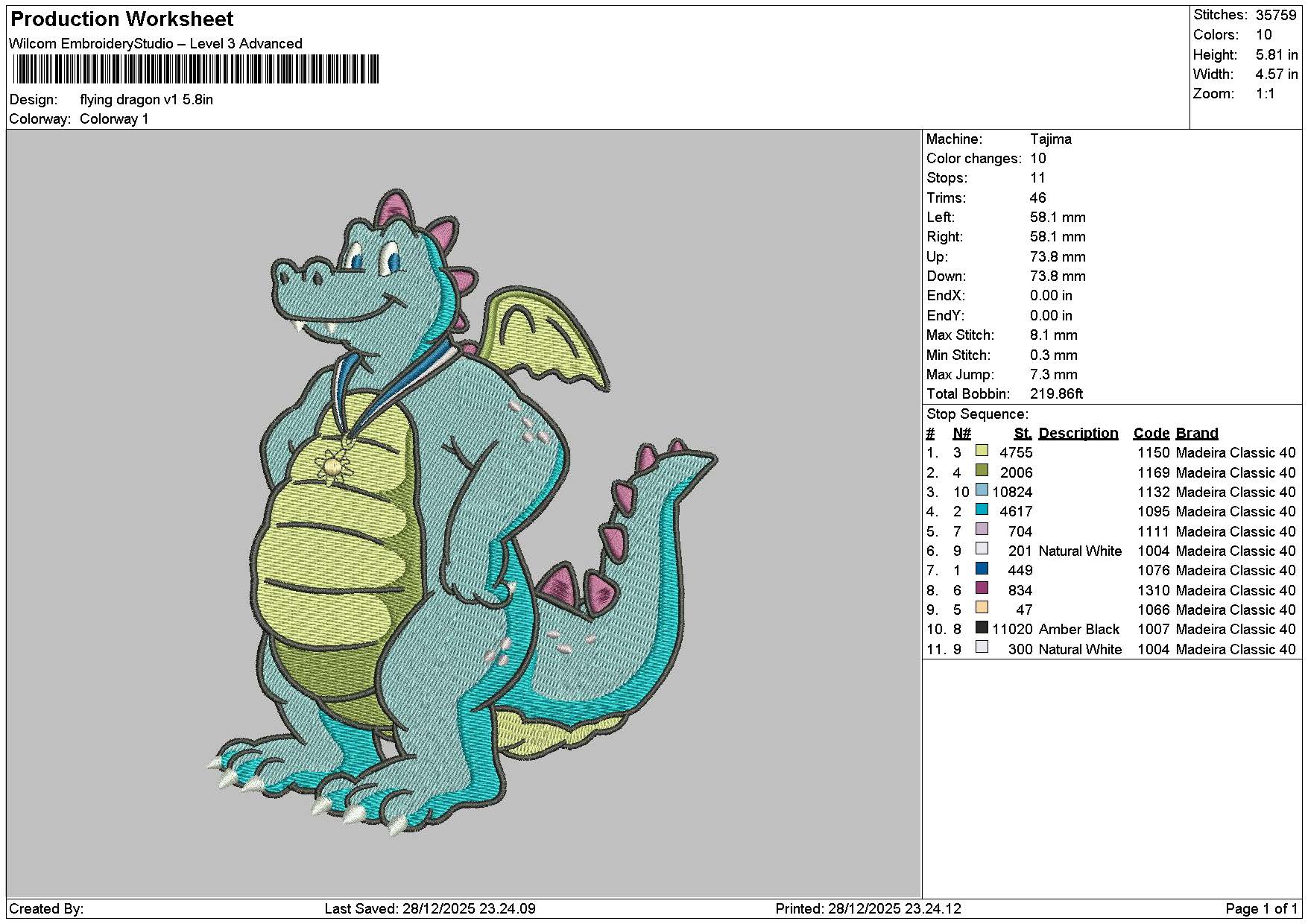This screenshot has width=1308, height=924.
Task: Click the Width value '4.57 in'
Action: click(1276, 74)
